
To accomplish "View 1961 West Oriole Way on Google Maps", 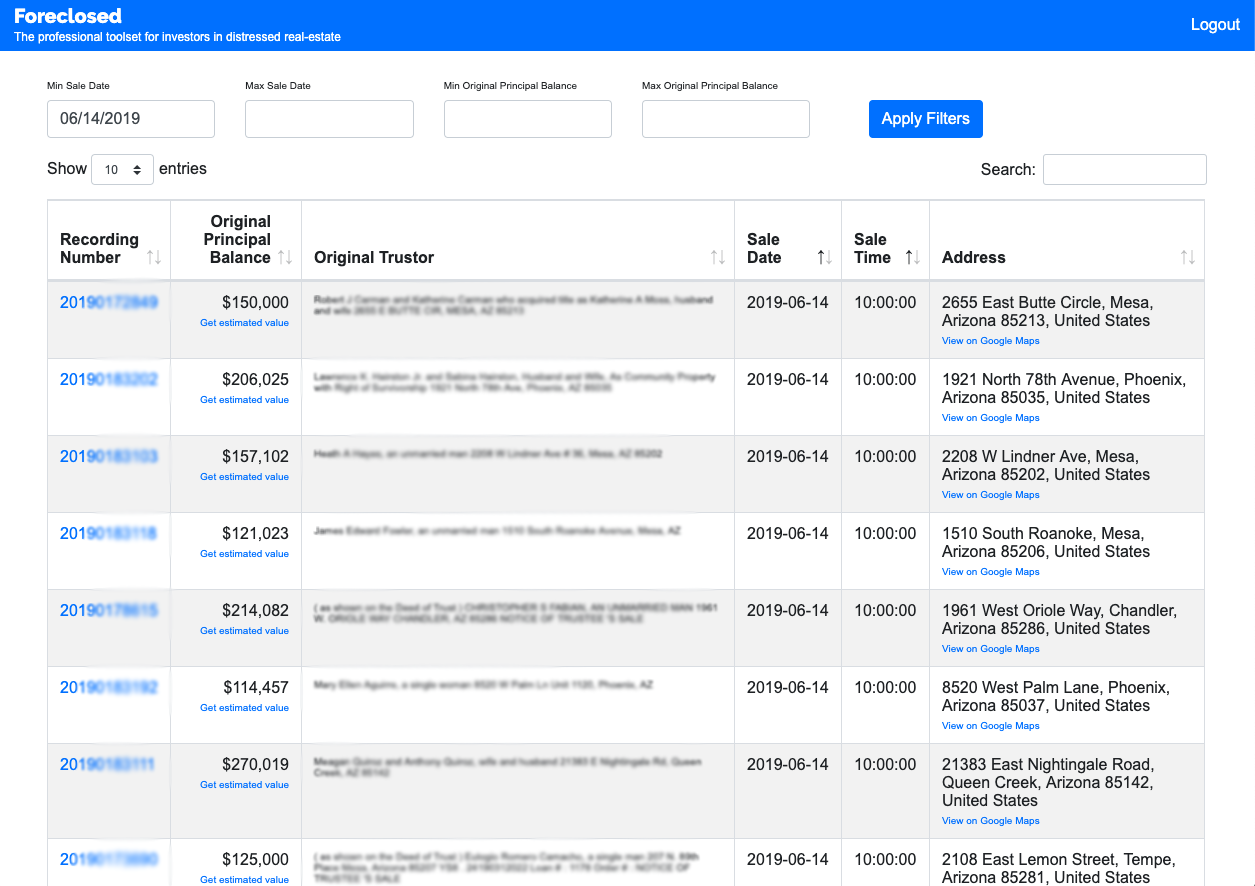I will pos(990,649).
